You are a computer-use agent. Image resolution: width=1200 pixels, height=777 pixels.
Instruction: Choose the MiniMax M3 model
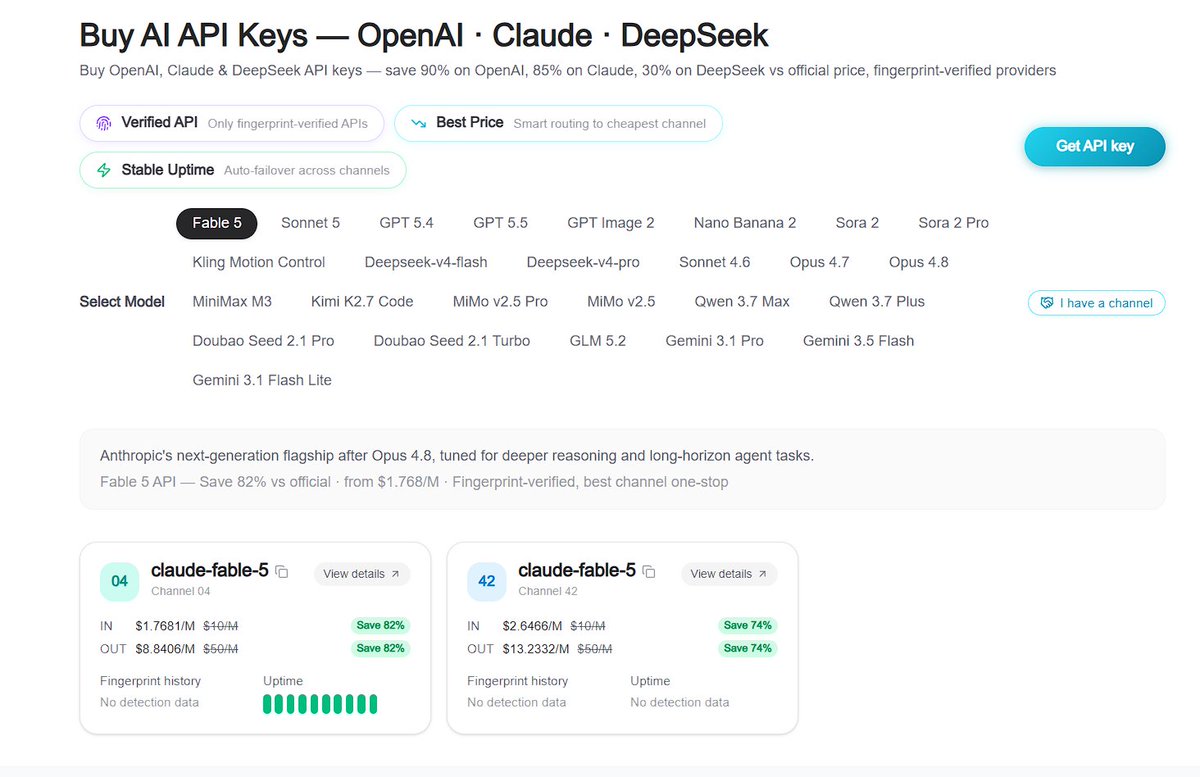232,301
